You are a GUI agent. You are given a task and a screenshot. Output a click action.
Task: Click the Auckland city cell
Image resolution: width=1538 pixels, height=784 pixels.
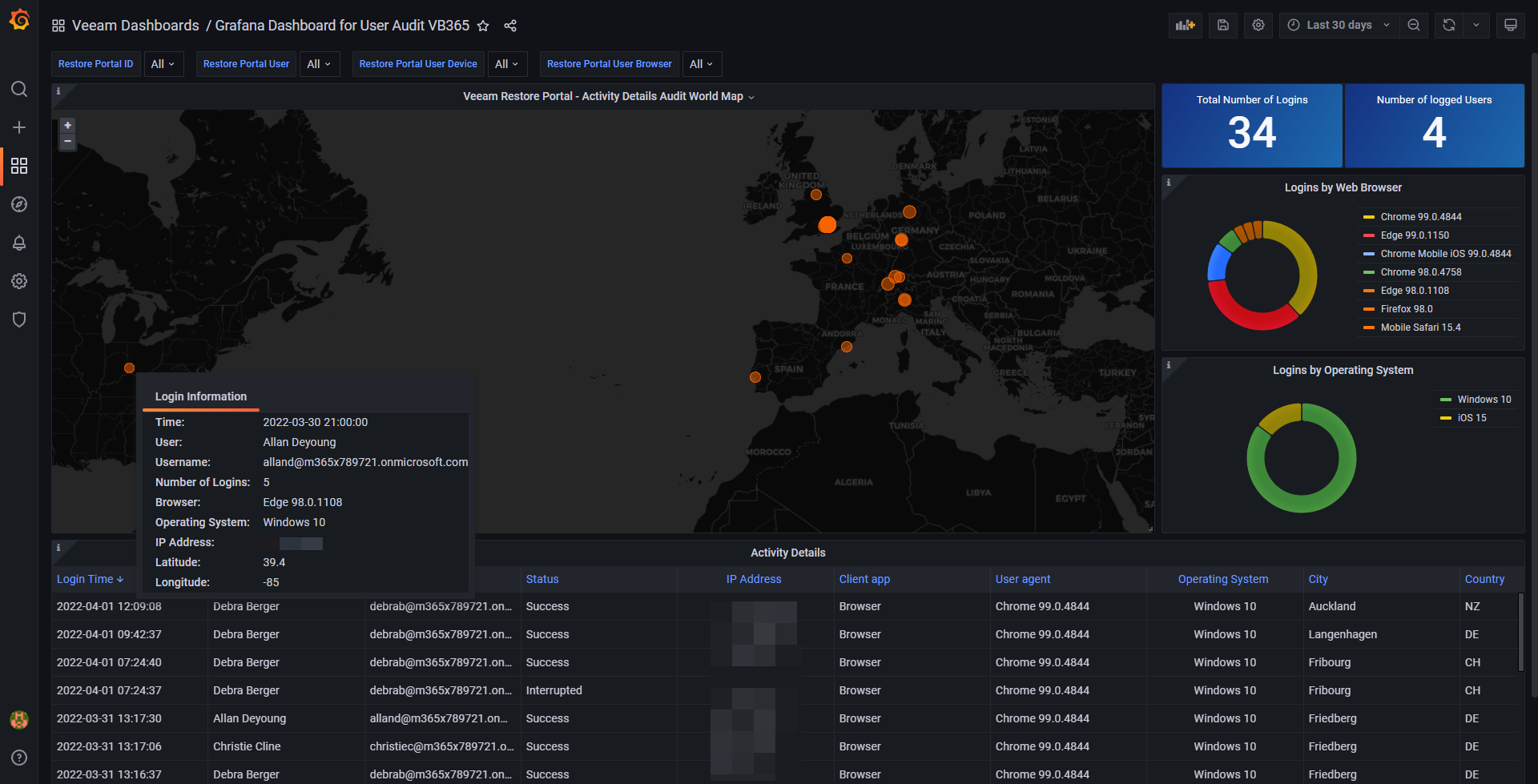coord(1332,606)
